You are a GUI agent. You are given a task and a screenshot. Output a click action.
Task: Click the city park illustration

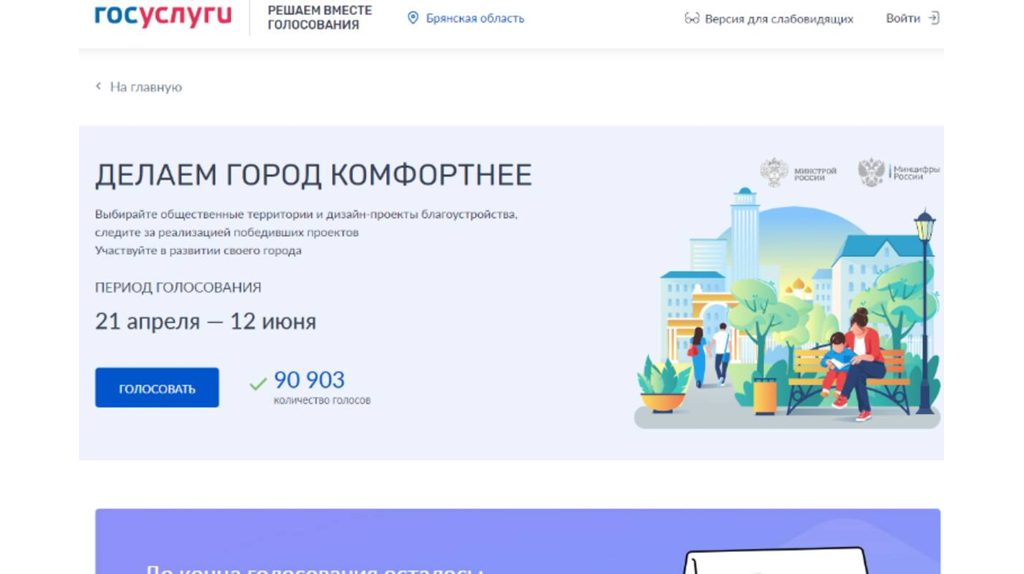pyautogui.click(x=787, y=308)
